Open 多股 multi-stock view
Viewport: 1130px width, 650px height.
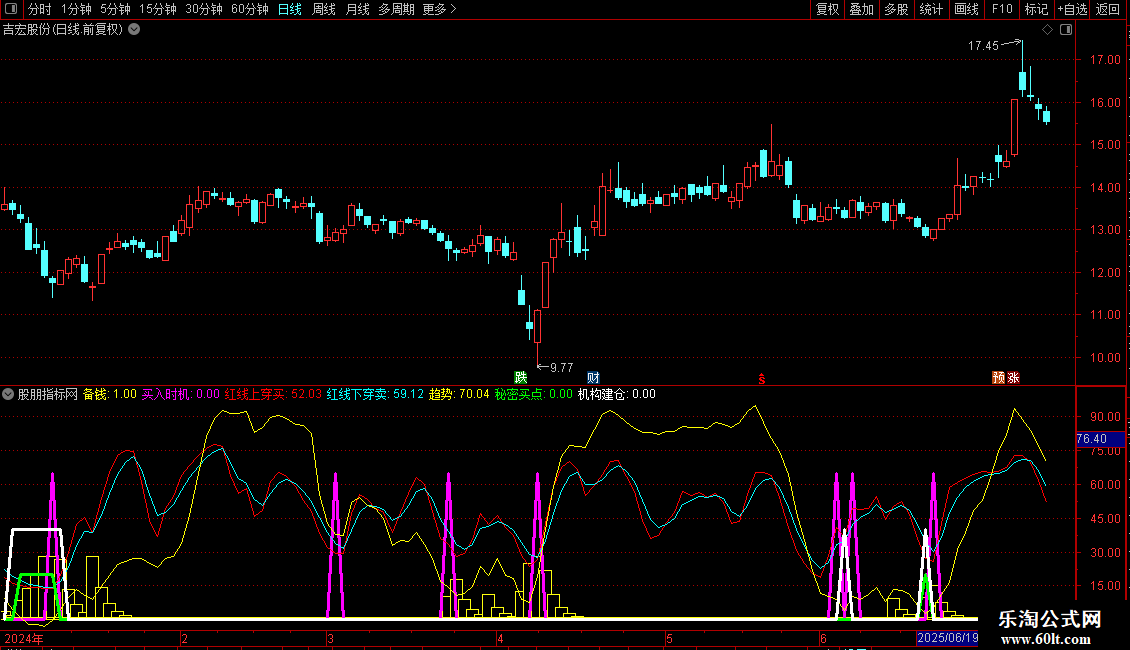click(897, 9)
